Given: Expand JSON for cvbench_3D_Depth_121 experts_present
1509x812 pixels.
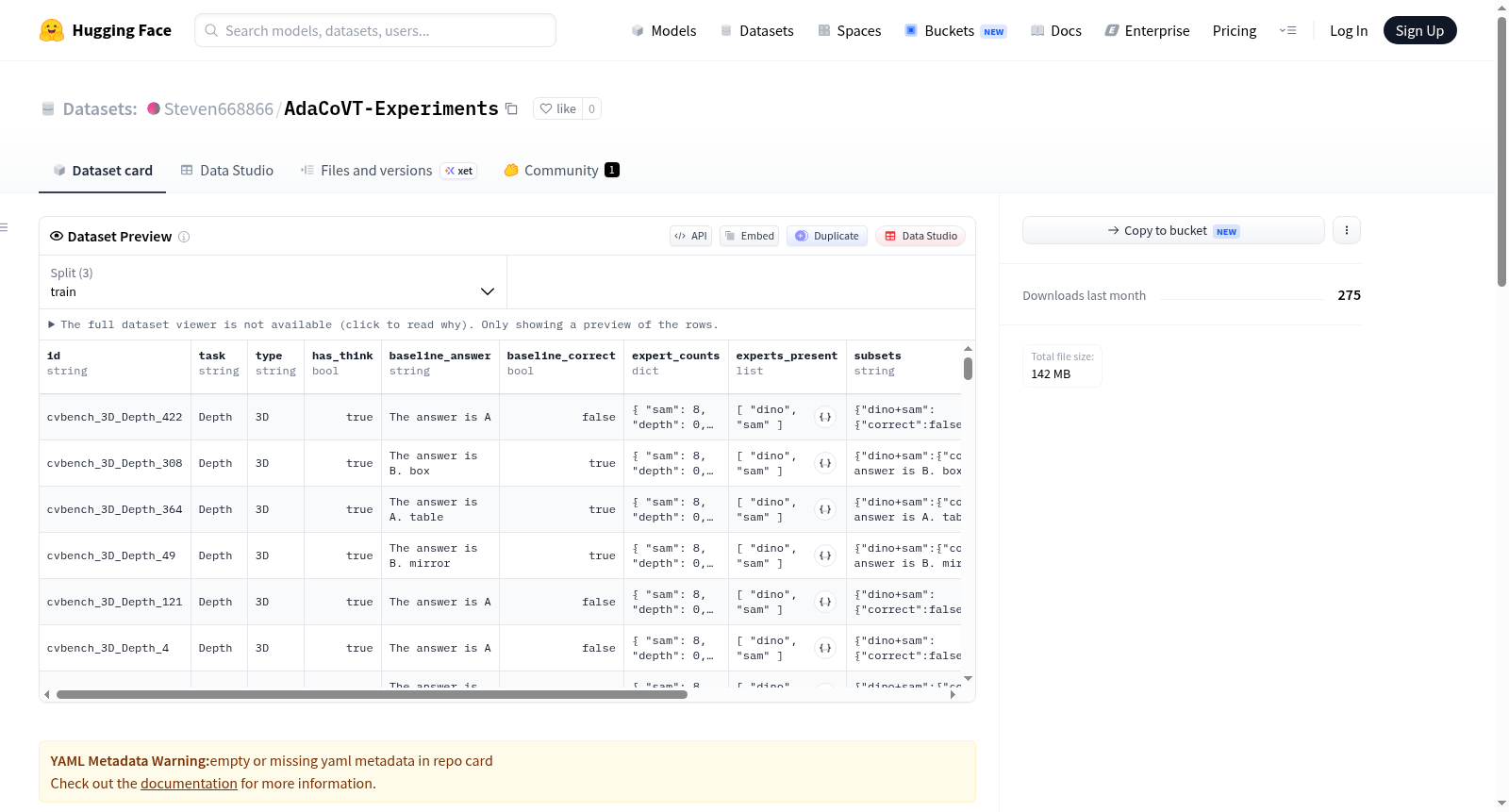Looking at the screenshot, I should click(x=825, y=602).
